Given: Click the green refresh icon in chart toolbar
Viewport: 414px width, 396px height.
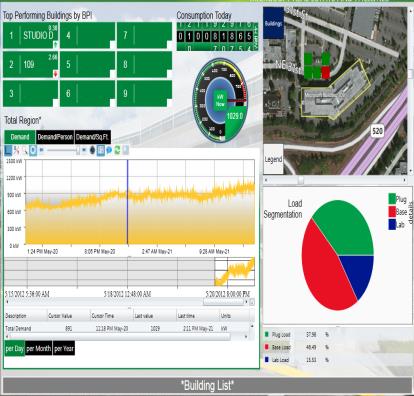Looking at the screenshot, I should coord(117,150).
